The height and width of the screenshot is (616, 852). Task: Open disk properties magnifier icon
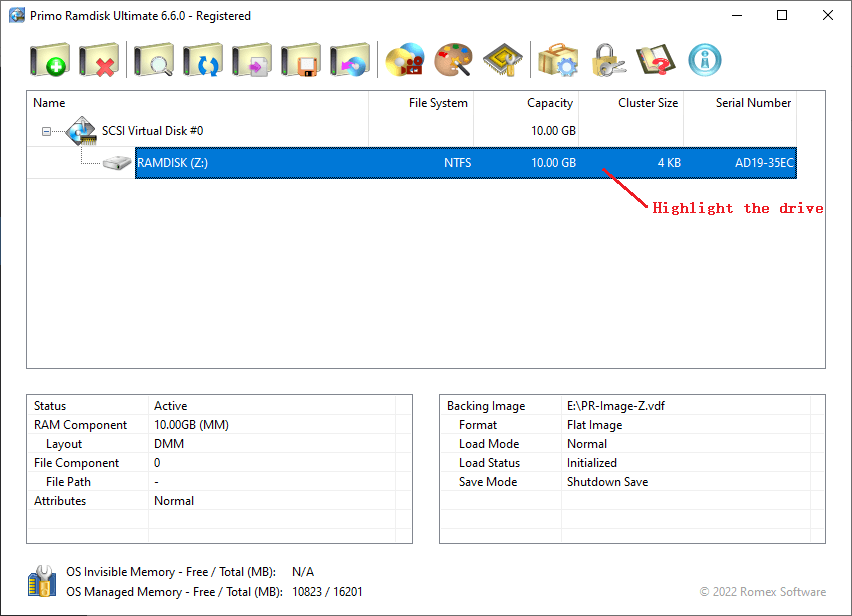coord(154,60)
